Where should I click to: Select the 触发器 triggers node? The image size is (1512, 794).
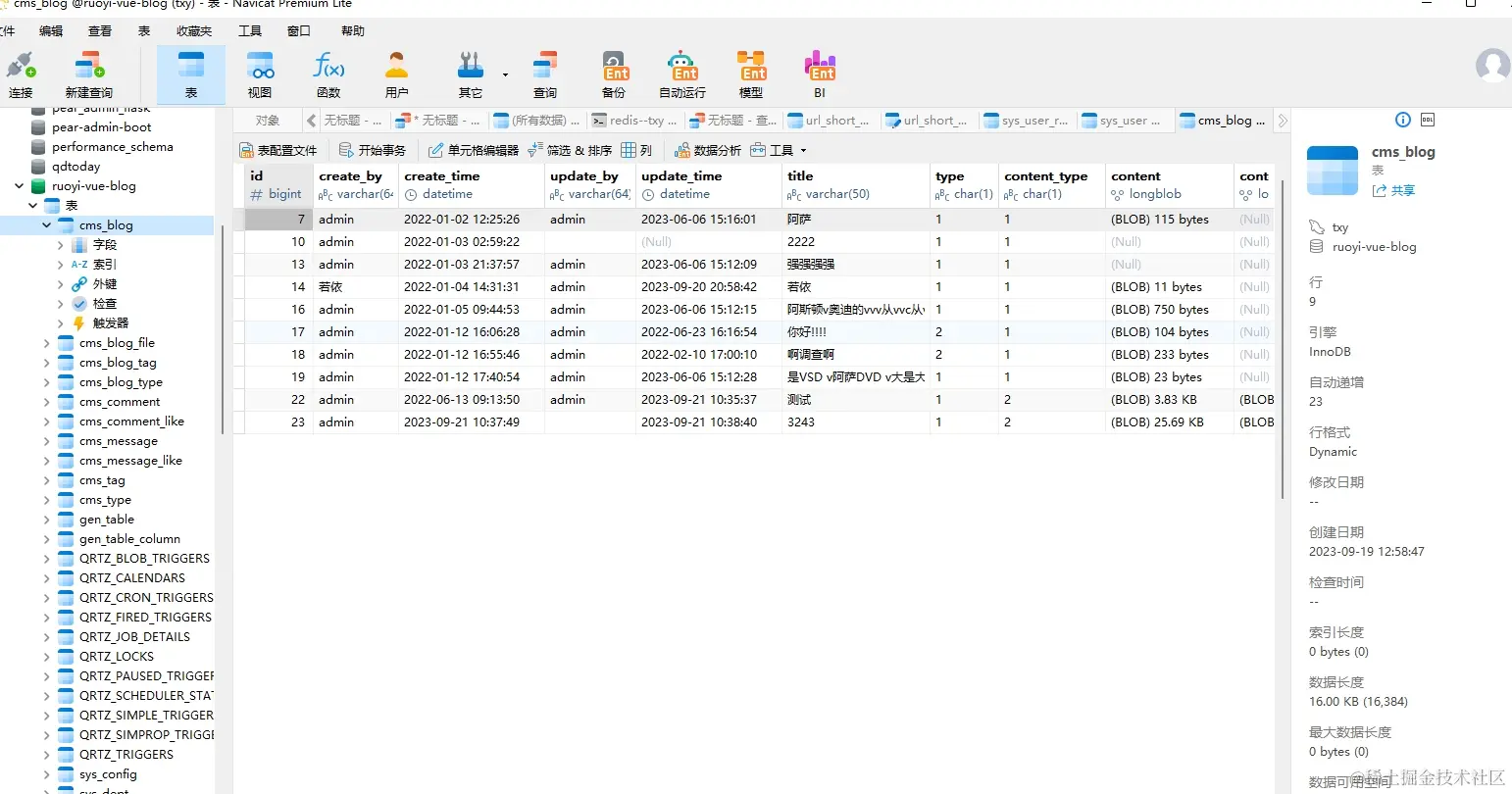tap(111, 323)
